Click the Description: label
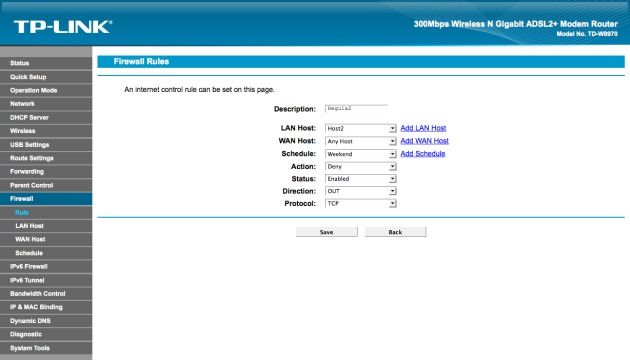This screenshot has width=630, height=360. click(295, 109)
